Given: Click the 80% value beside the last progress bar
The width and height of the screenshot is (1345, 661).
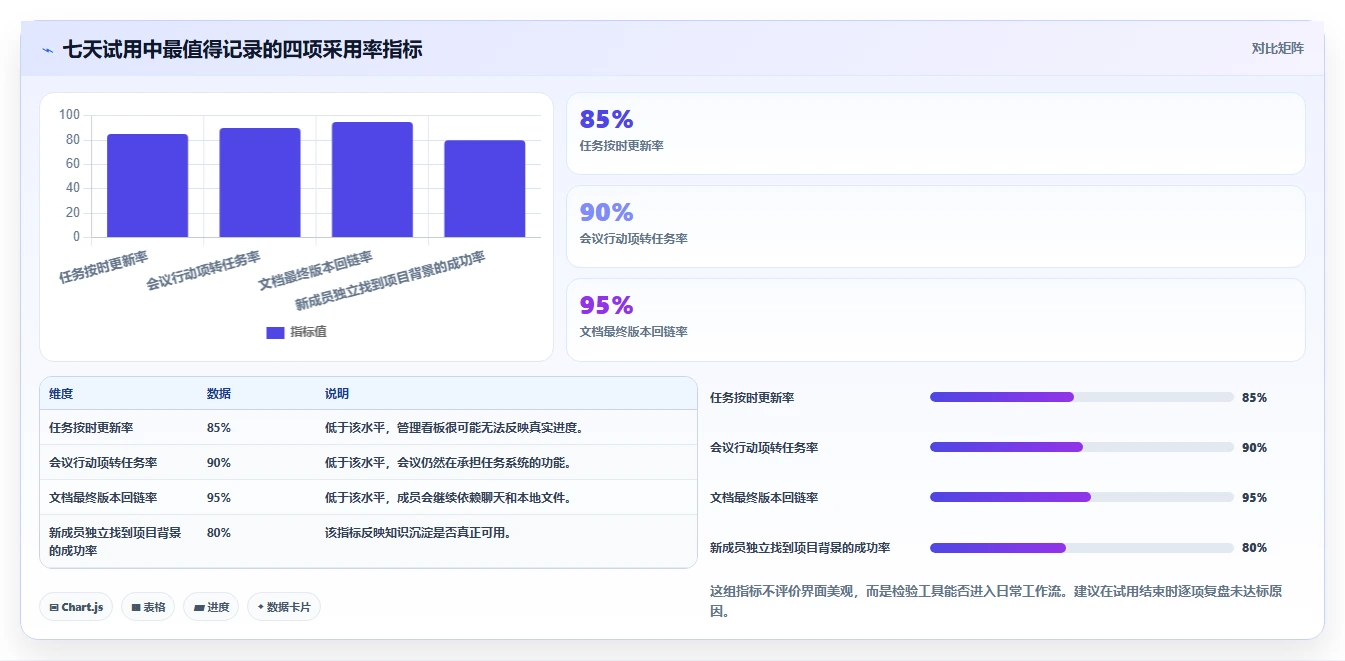Looking at the screenshot, I should (1254, 548).
